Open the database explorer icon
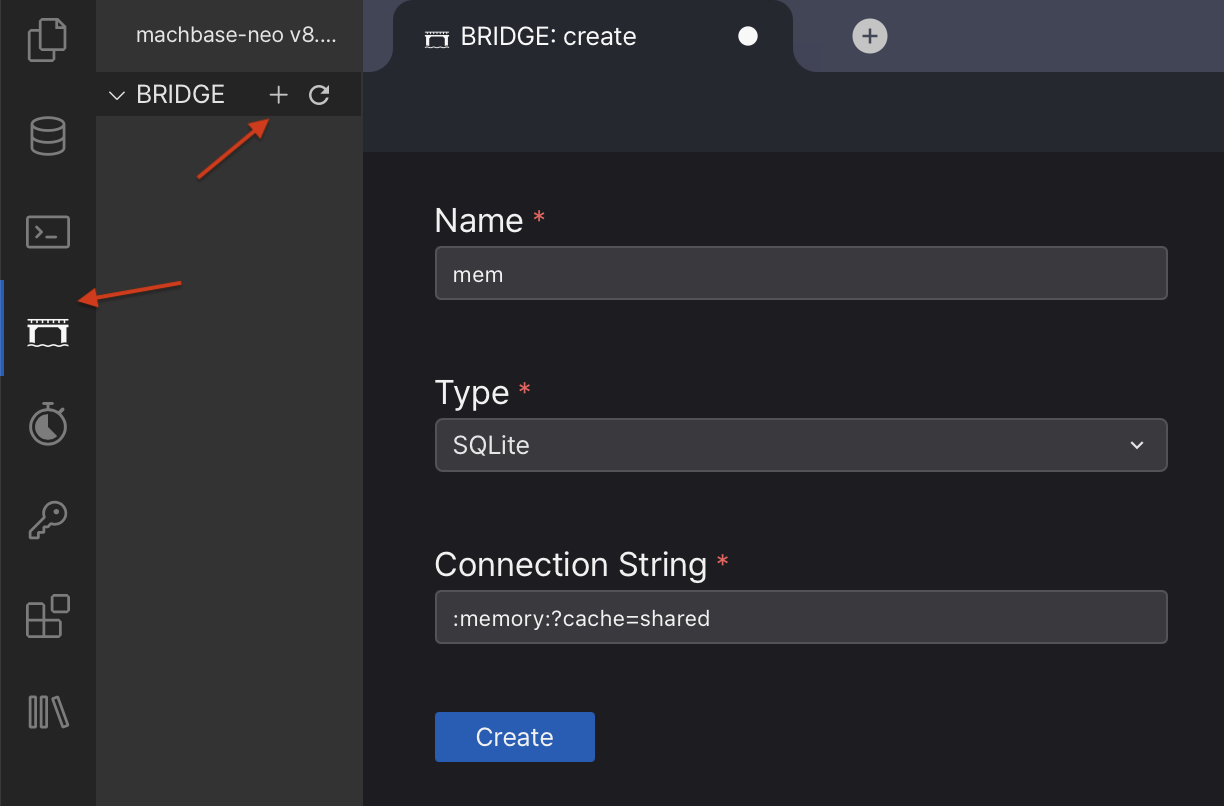1224x806 pixels. coord(47,136)
